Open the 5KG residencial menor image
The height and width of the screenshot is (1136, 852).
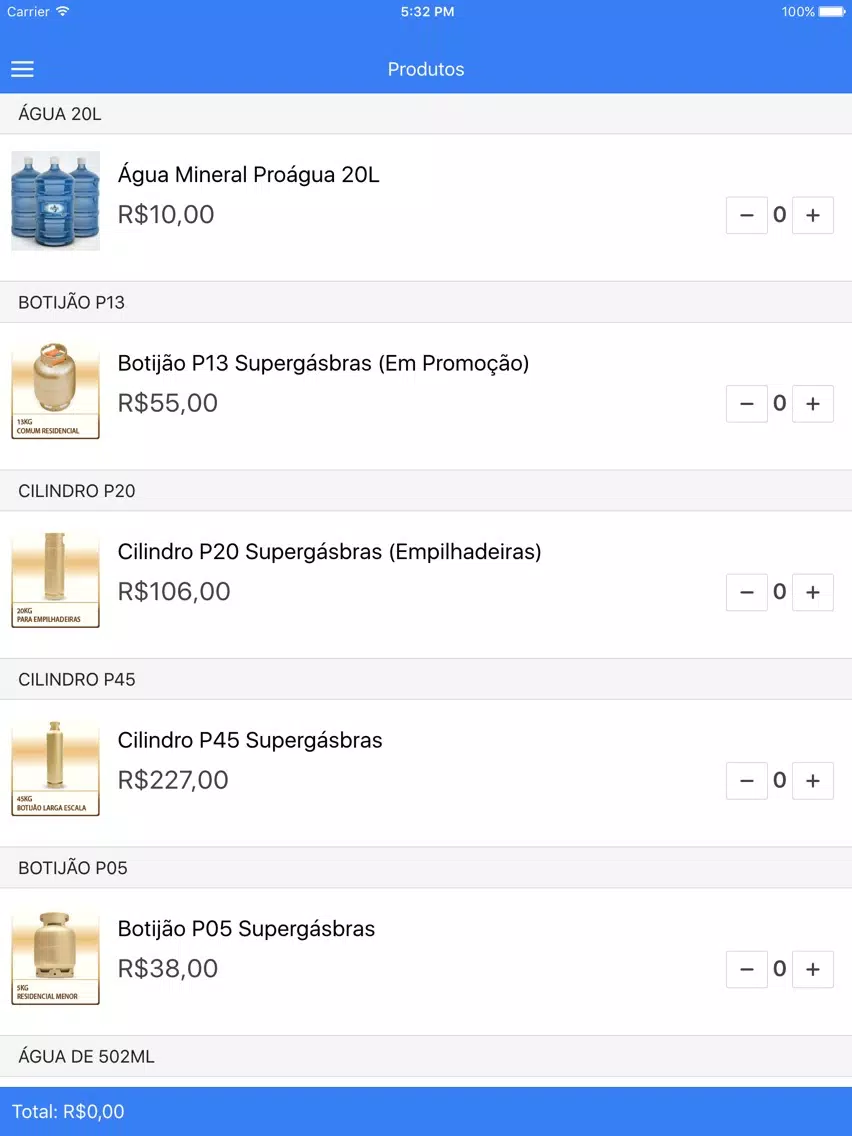(x=55, y=955)
